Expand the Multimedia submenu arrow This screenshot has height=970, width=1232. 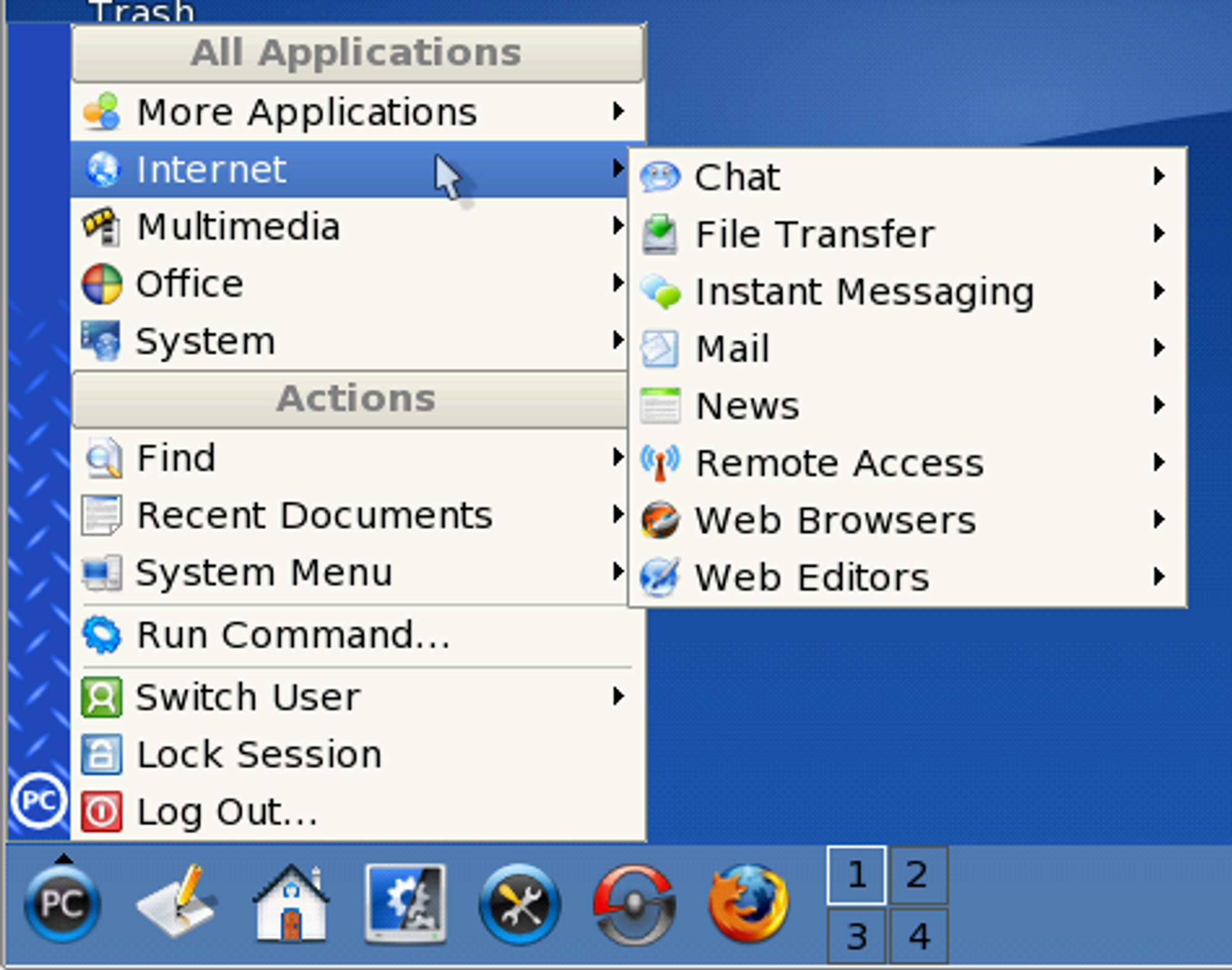tap(618, 226)
